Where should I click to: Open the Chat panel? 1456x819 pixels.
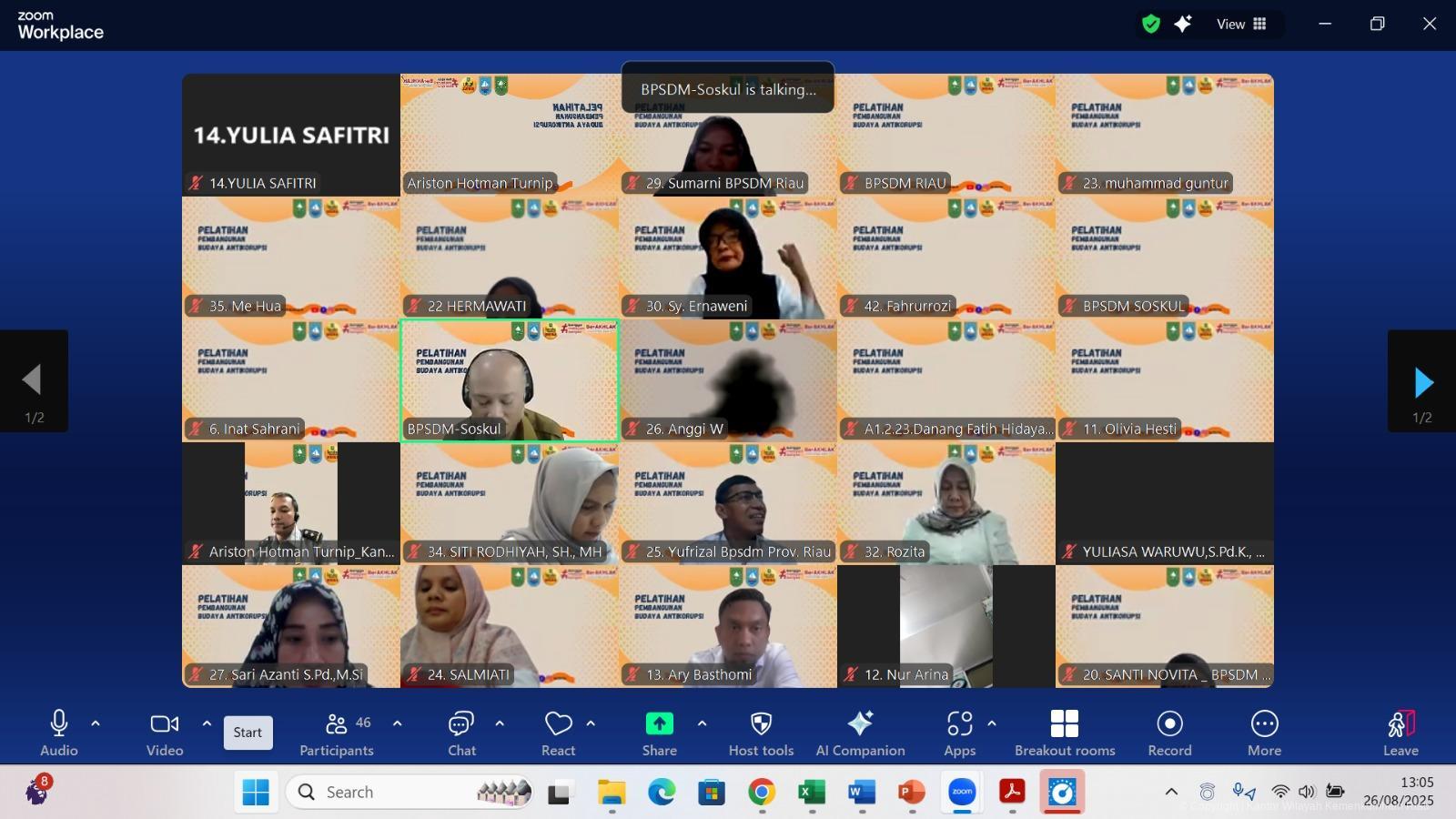(x=461, y=733)
